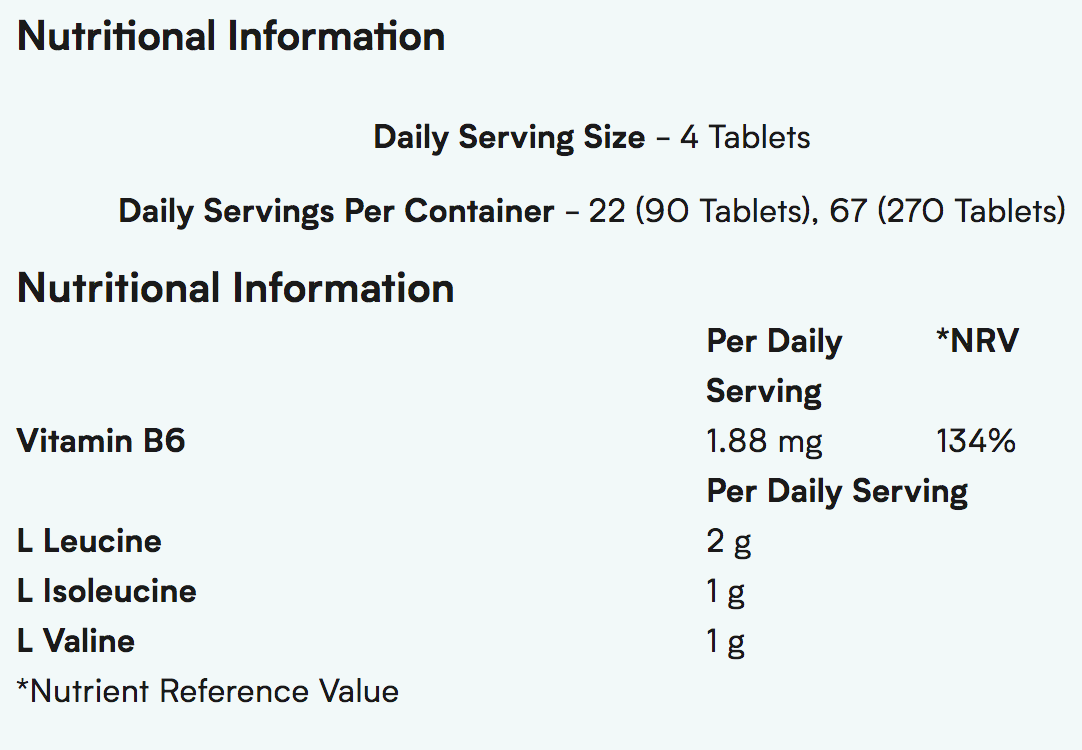Click the 1 g amount beside L Valine
The height and width of the screenshot is (750, 1082).
point(726,641)
